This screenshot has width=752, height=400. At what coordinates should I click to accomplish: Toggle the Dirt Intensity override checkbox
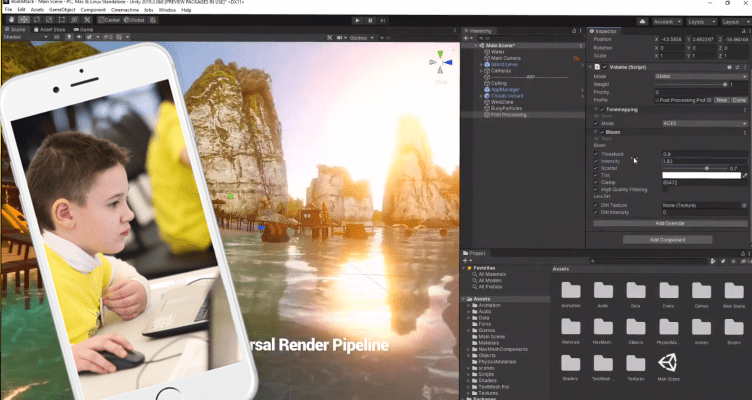(x=596, y=212)
